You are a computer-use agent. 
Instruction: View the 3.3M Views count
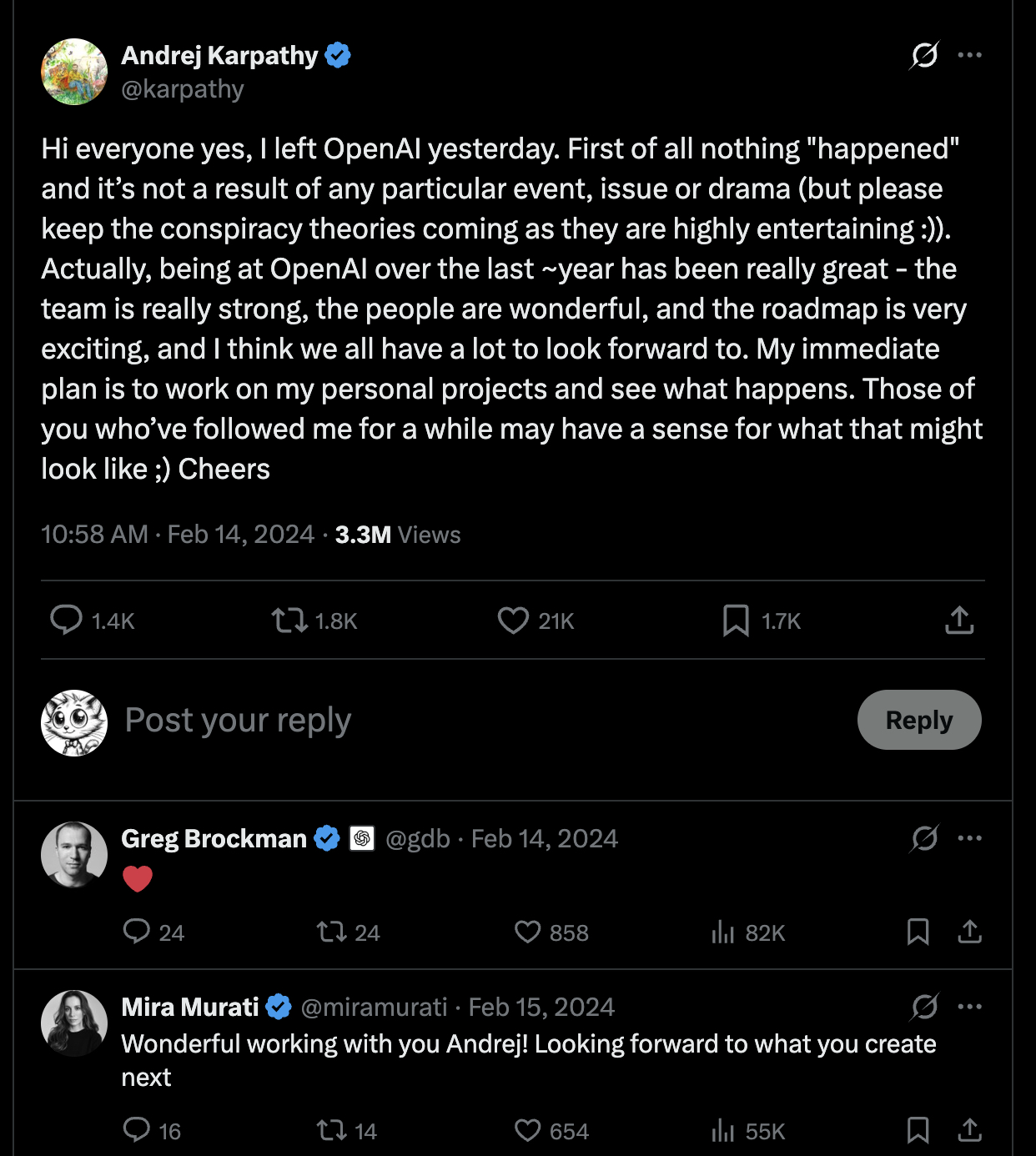tap(397, 535)
